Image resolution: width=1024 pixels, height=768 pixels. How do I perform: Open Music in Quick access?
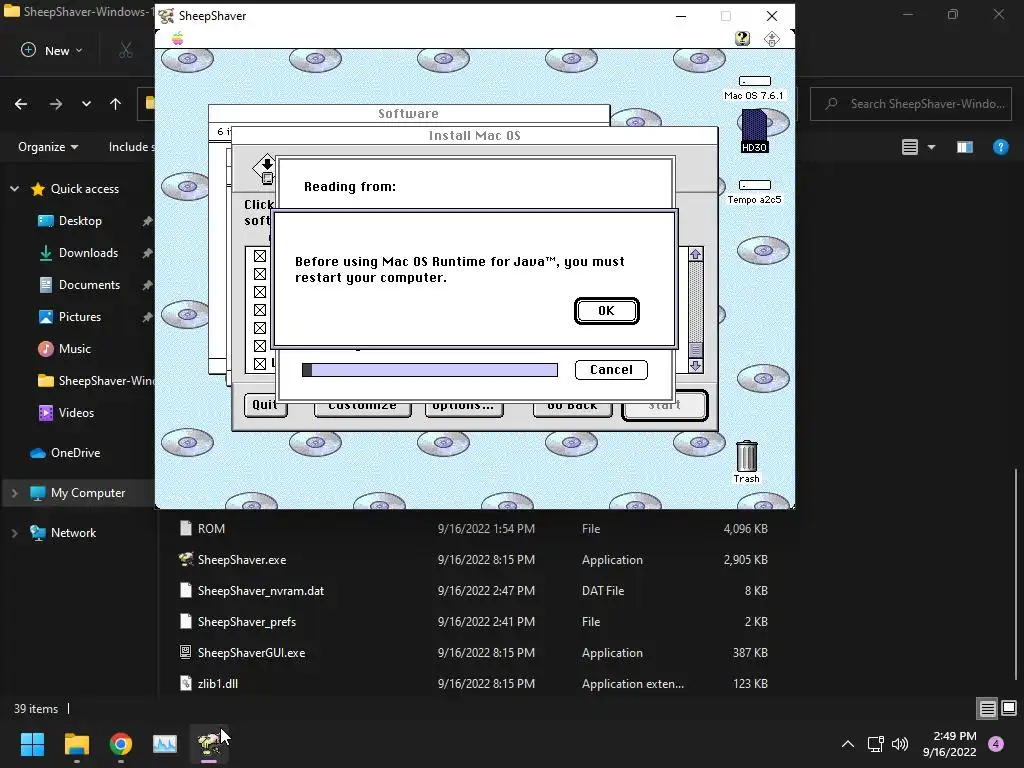coord(74,349)
